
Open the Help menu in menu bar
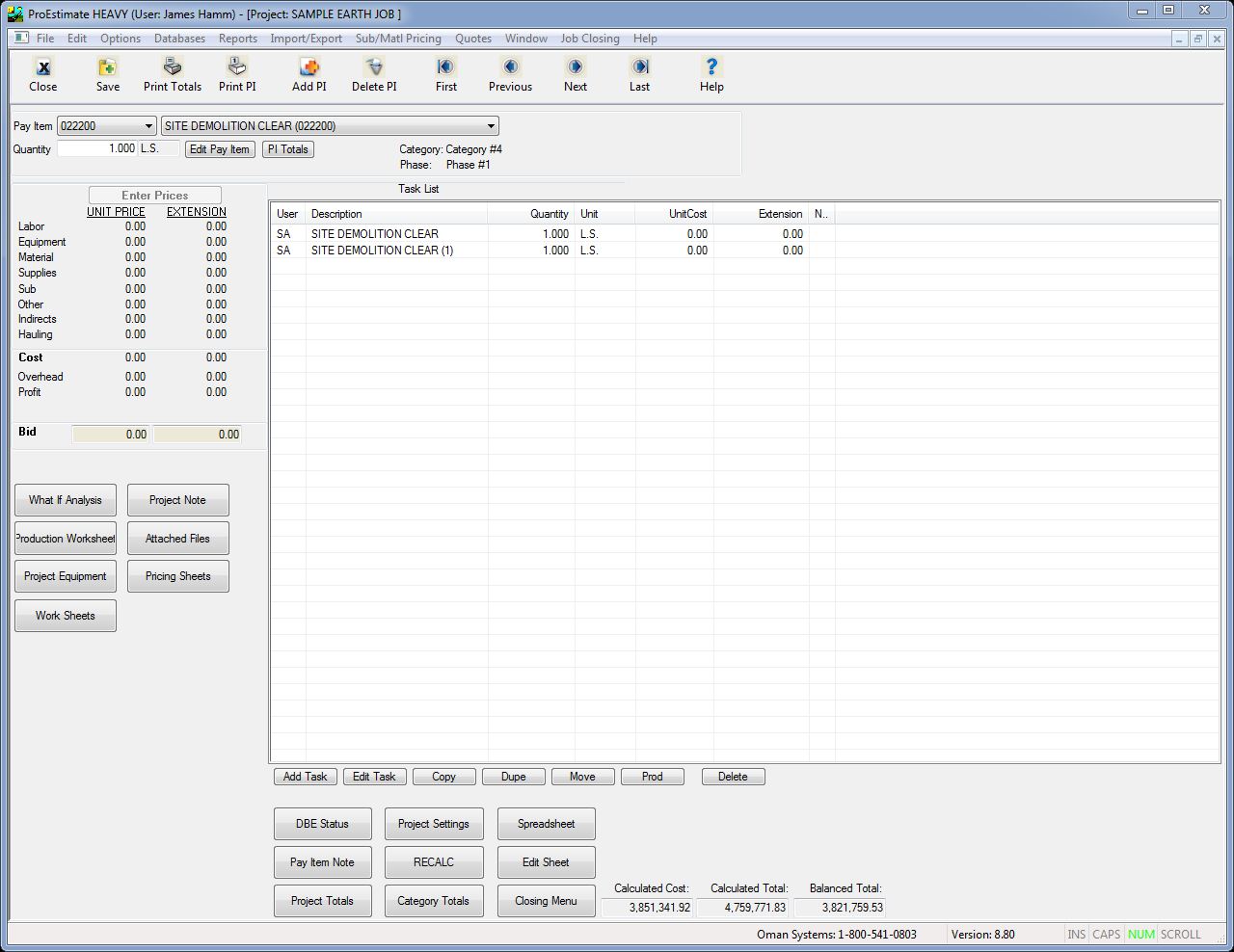pos(645,39)
